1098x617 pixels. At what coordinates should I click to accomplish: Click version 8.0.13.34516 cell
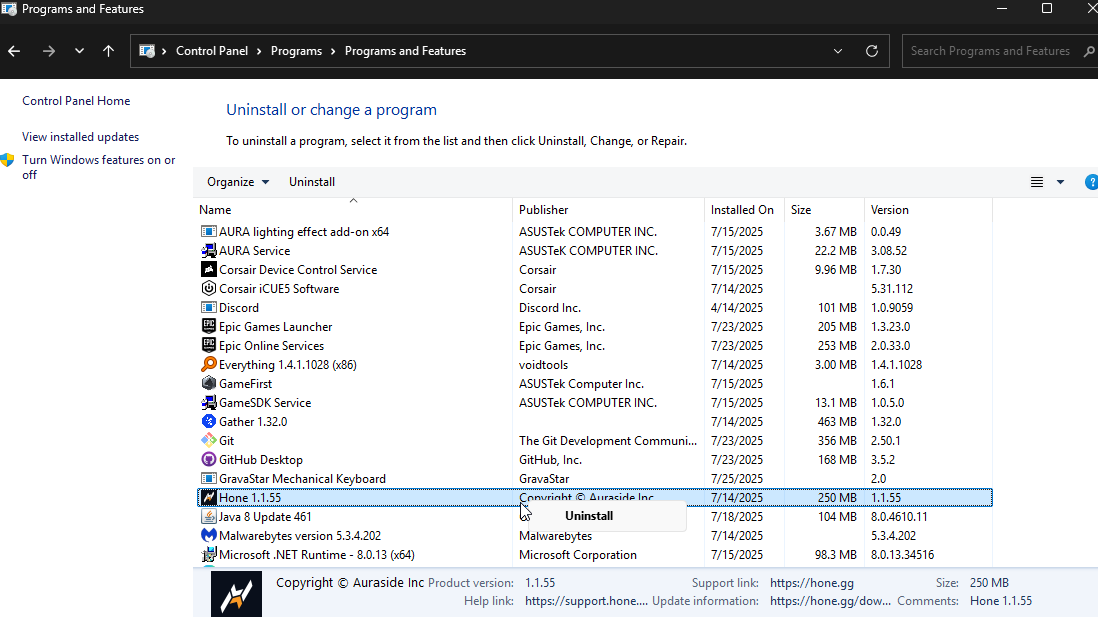(x=903, y=555)
